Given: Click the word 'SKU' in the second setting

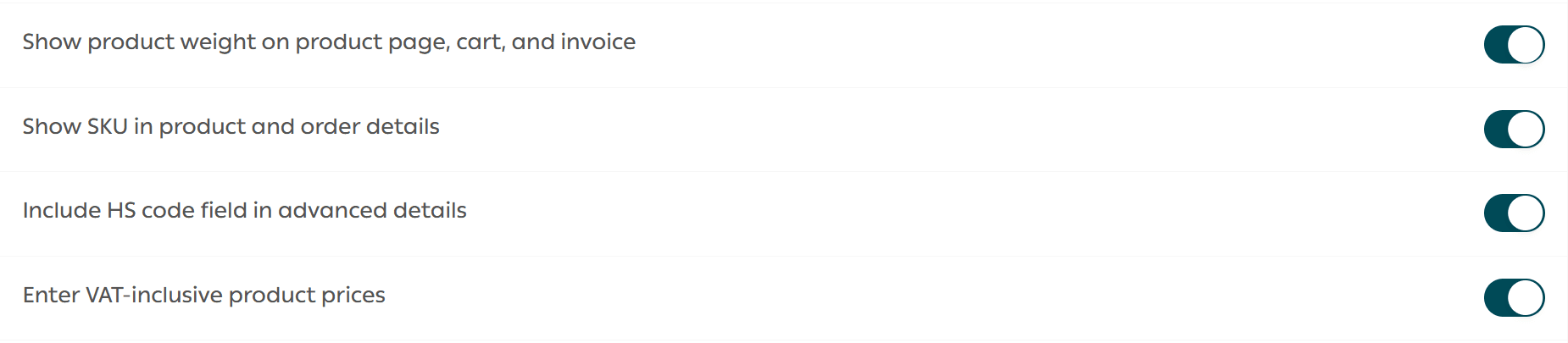Looking at the screenshot, I should tap(108, 127).
